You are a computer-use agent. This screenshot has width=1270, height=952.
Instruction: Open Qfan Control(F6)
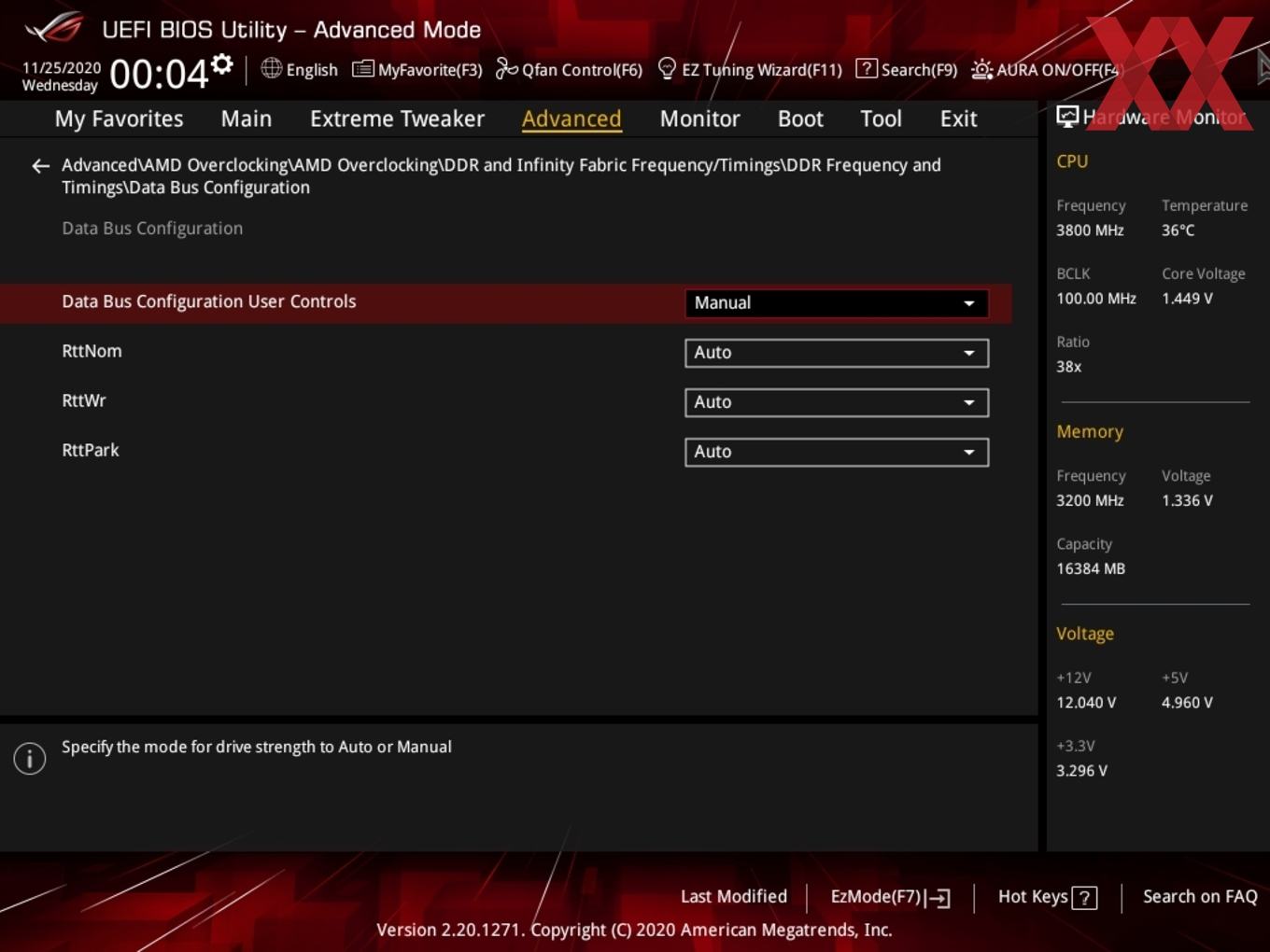tap(569, 69)
